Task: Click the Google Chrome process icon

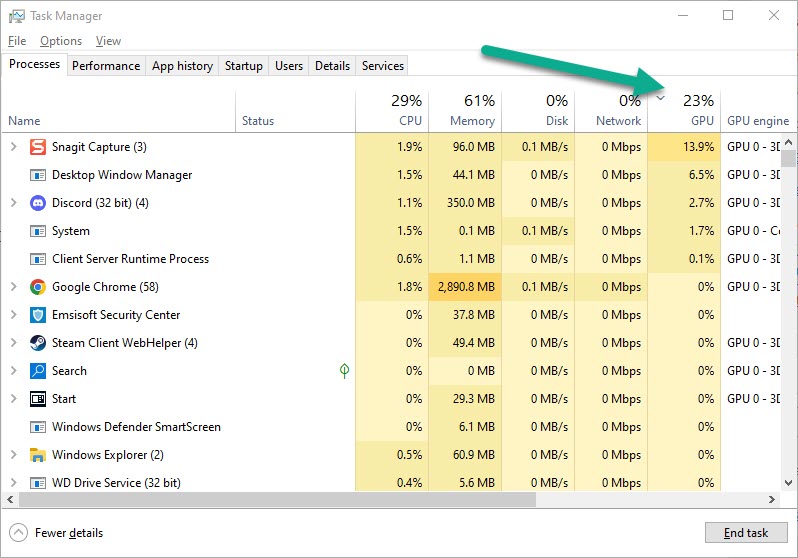Action: [x=38, y=287]
